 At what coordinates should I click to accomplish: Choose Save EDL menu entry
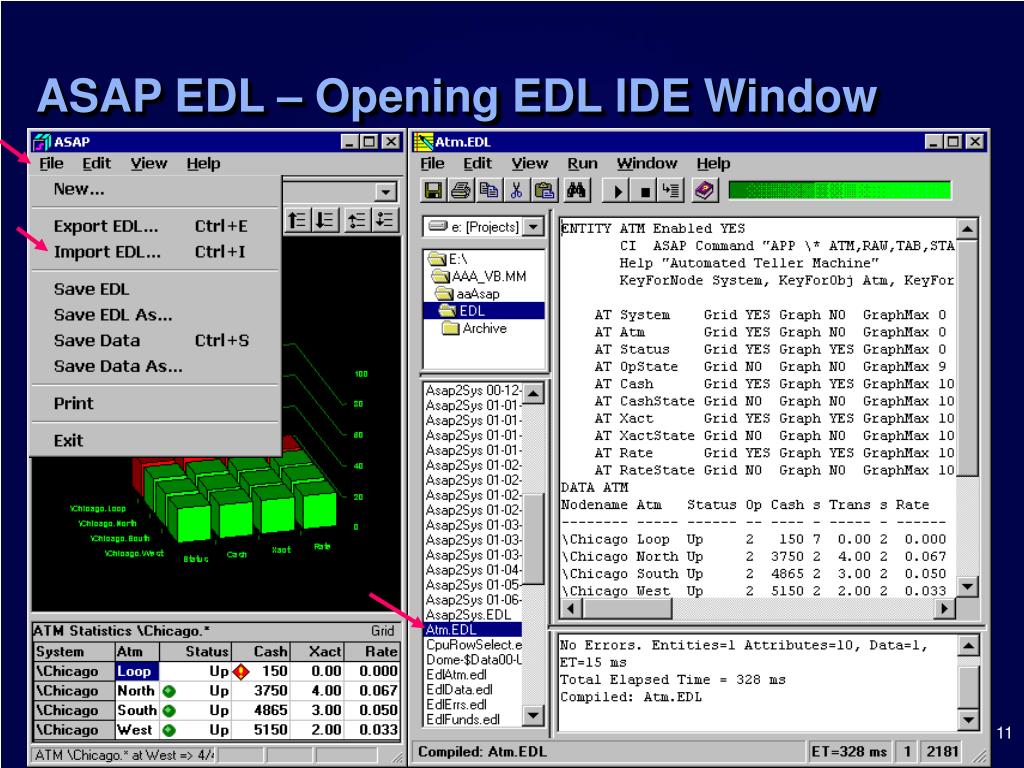tap(155, 289)
